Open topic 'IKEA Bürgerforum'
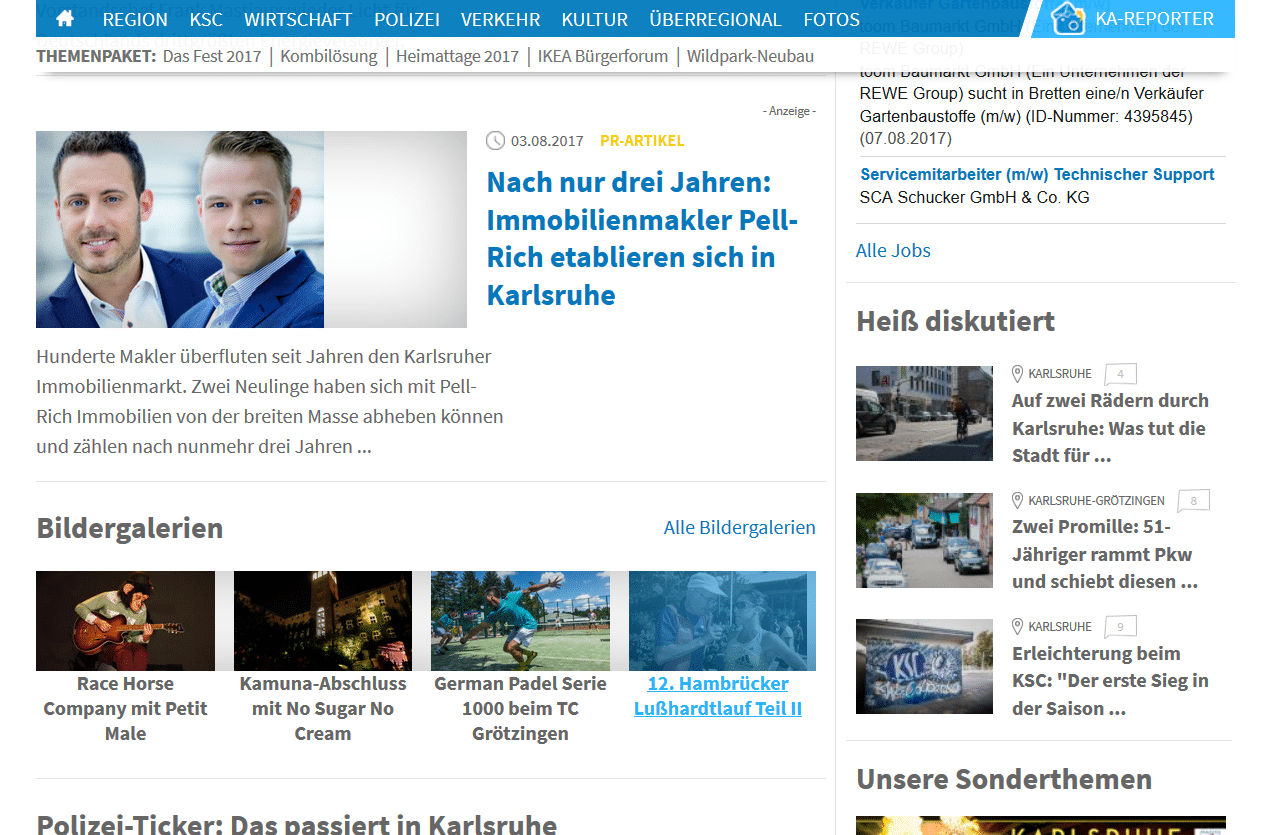Screen dimensions: 1269x835 pos(603,56)
